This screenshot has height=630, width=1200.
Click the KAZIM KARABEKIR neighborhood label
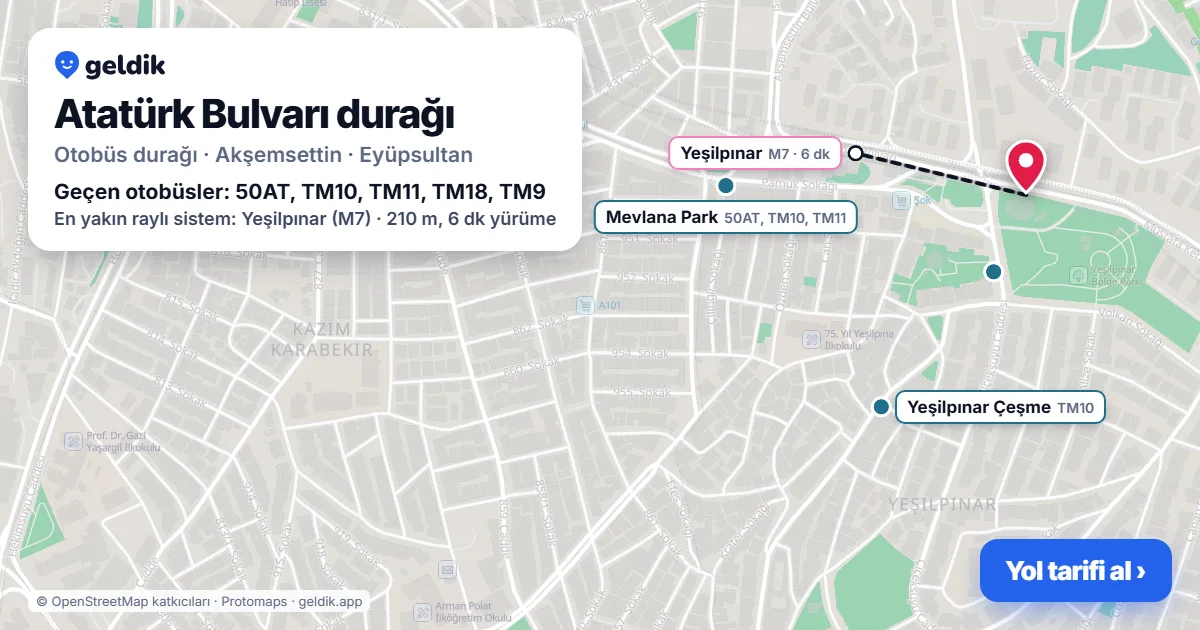coord(321,340)
